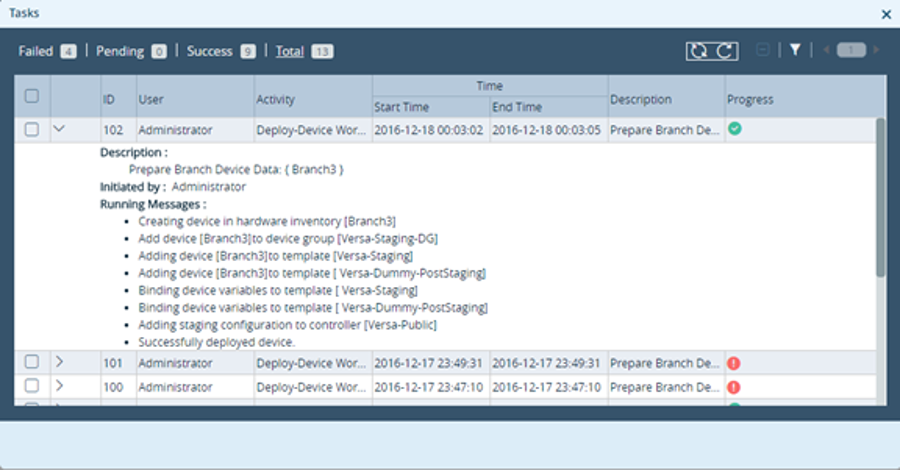Click the greyed minus icon beside the filter
900x470 pixels.
763,51
